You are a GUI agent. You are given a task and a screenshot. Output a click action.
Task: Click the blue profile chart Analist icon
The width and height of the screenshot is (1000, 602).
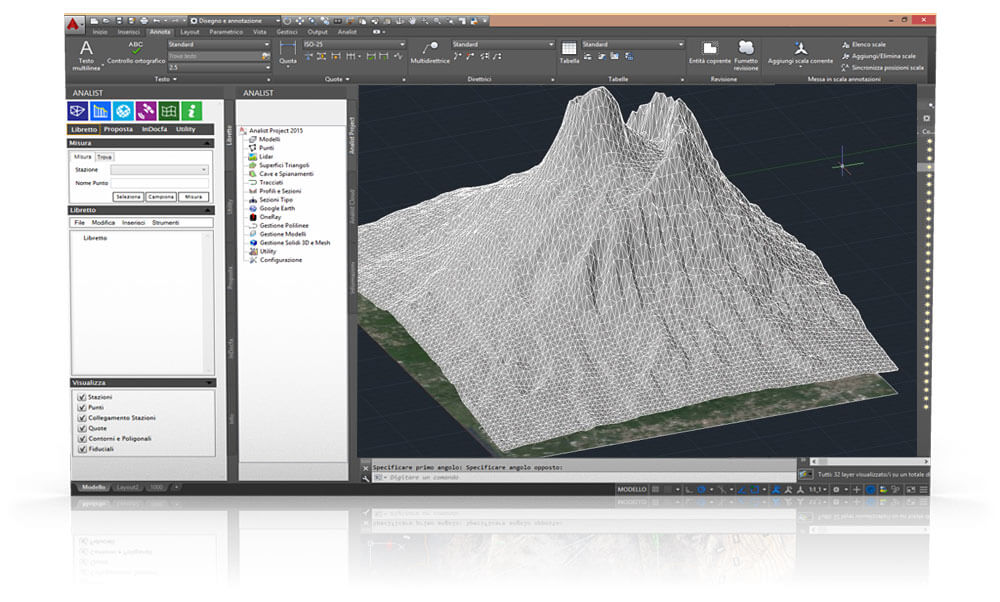100,111
